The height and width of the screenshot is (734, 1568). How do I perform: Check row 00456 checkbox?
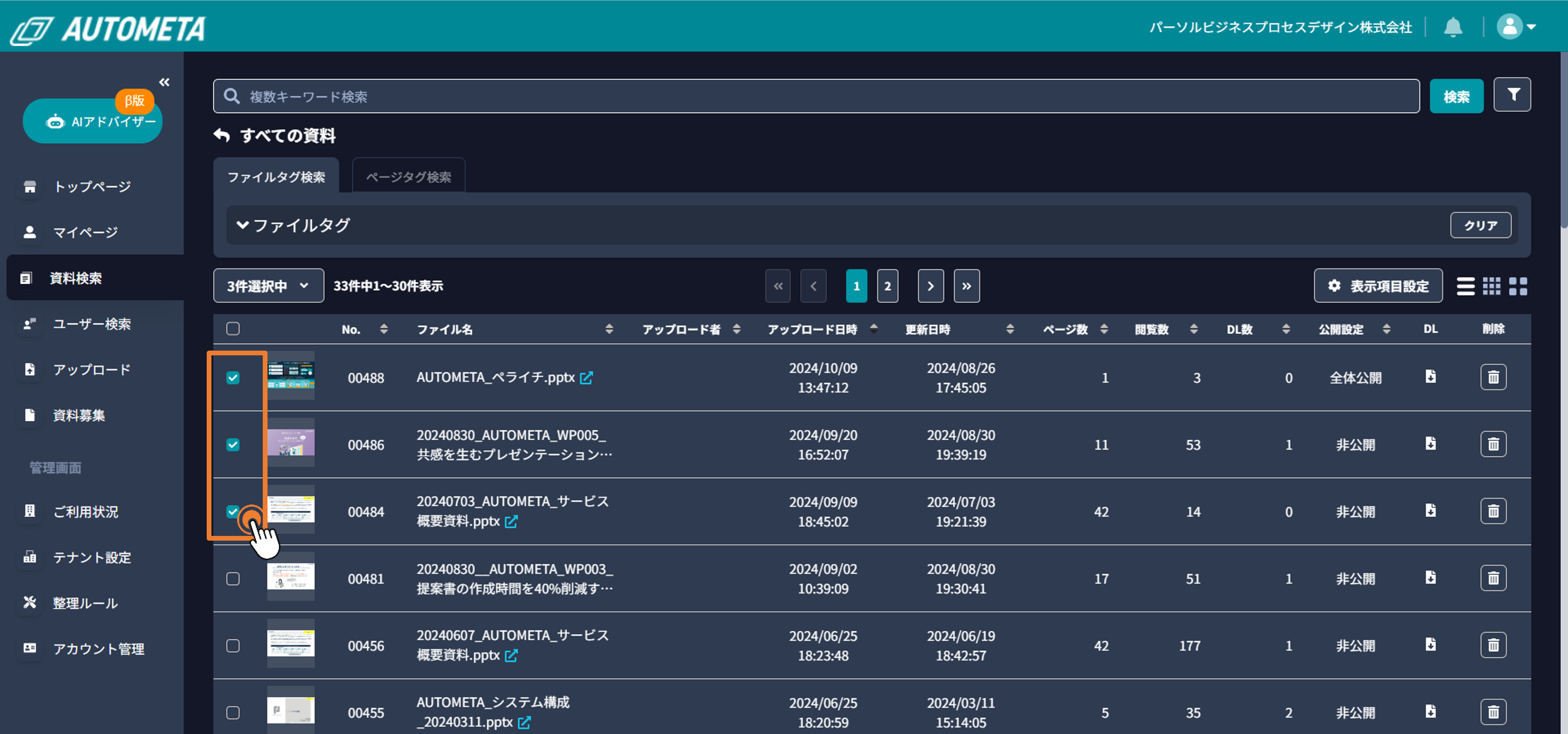coord(233,645)
